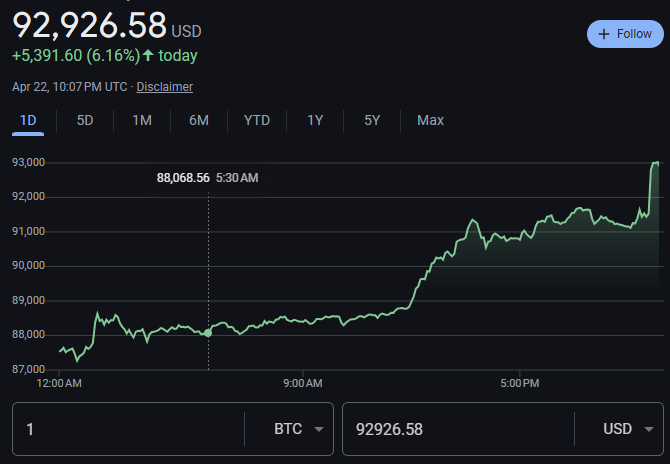Switch to the 5D chart range
The height and width of the screenshot is (464, 670).
pos(85,120)
